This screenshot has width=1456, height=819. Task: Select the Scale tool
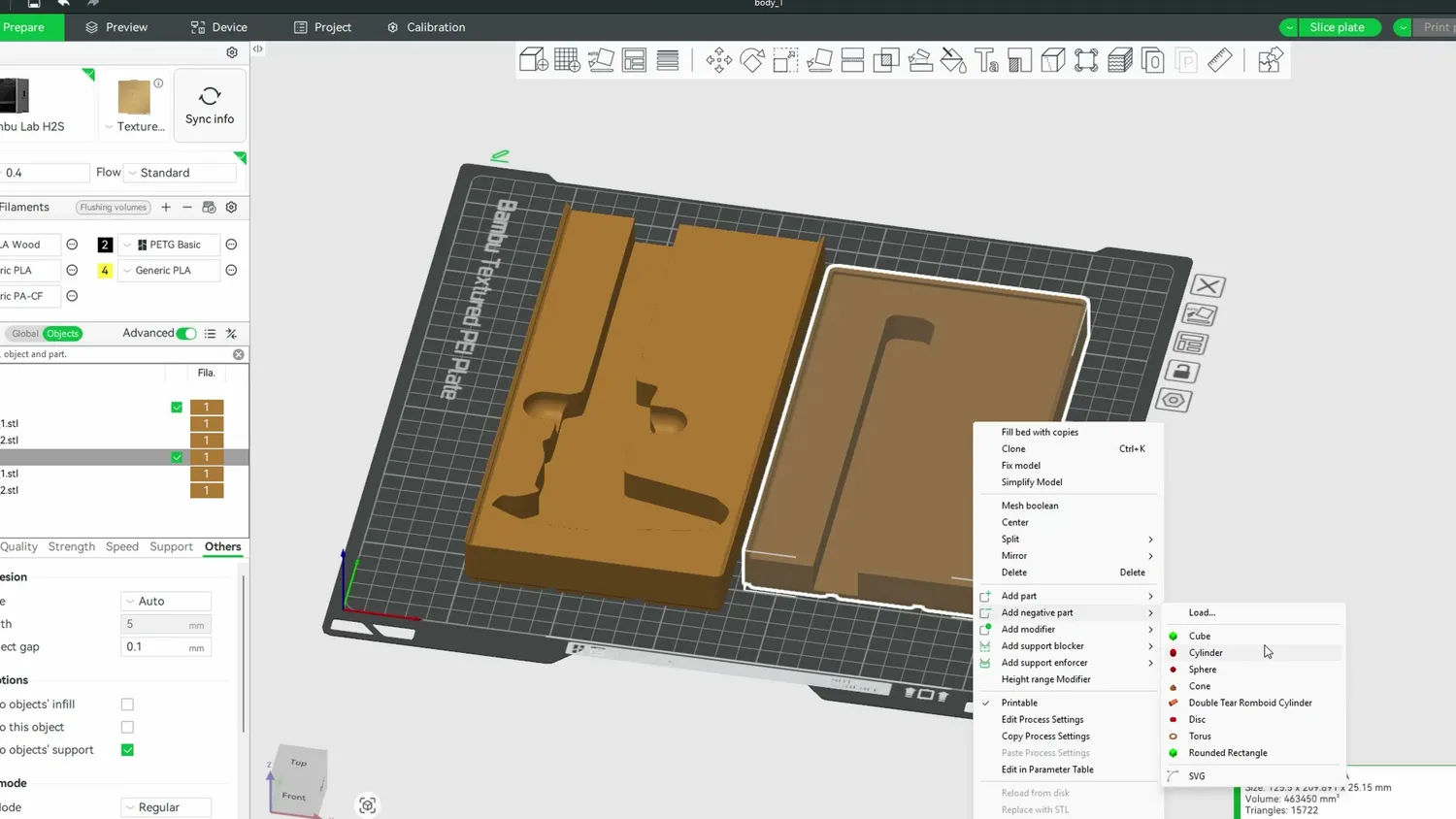pos(785,60)
